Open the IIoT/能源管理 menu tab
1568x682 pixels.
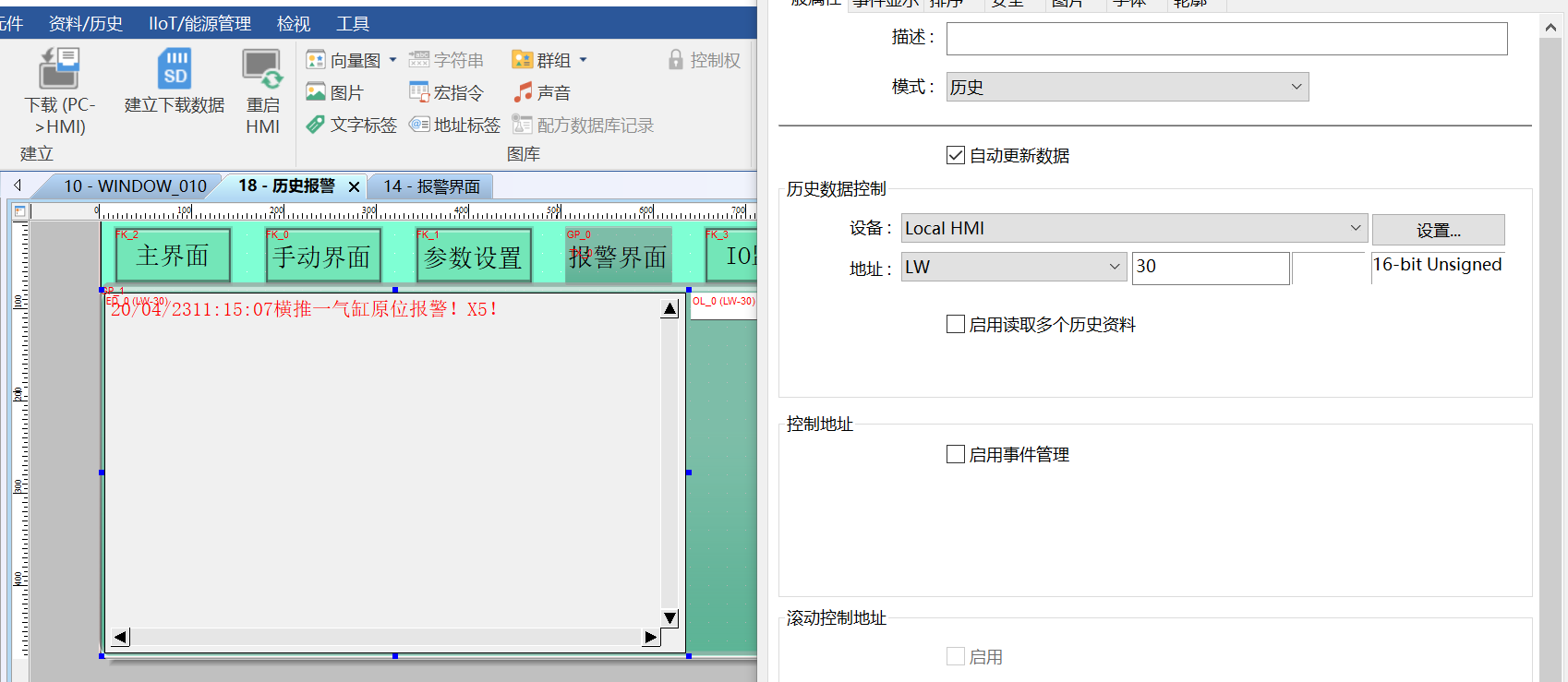[x=199, y=23]
